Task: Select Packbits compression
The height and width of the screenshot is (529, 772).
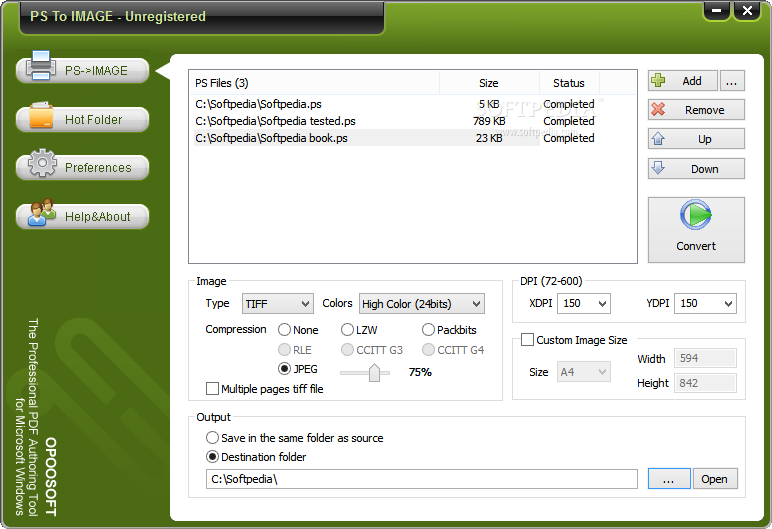Action: click(x=450, y=330)
